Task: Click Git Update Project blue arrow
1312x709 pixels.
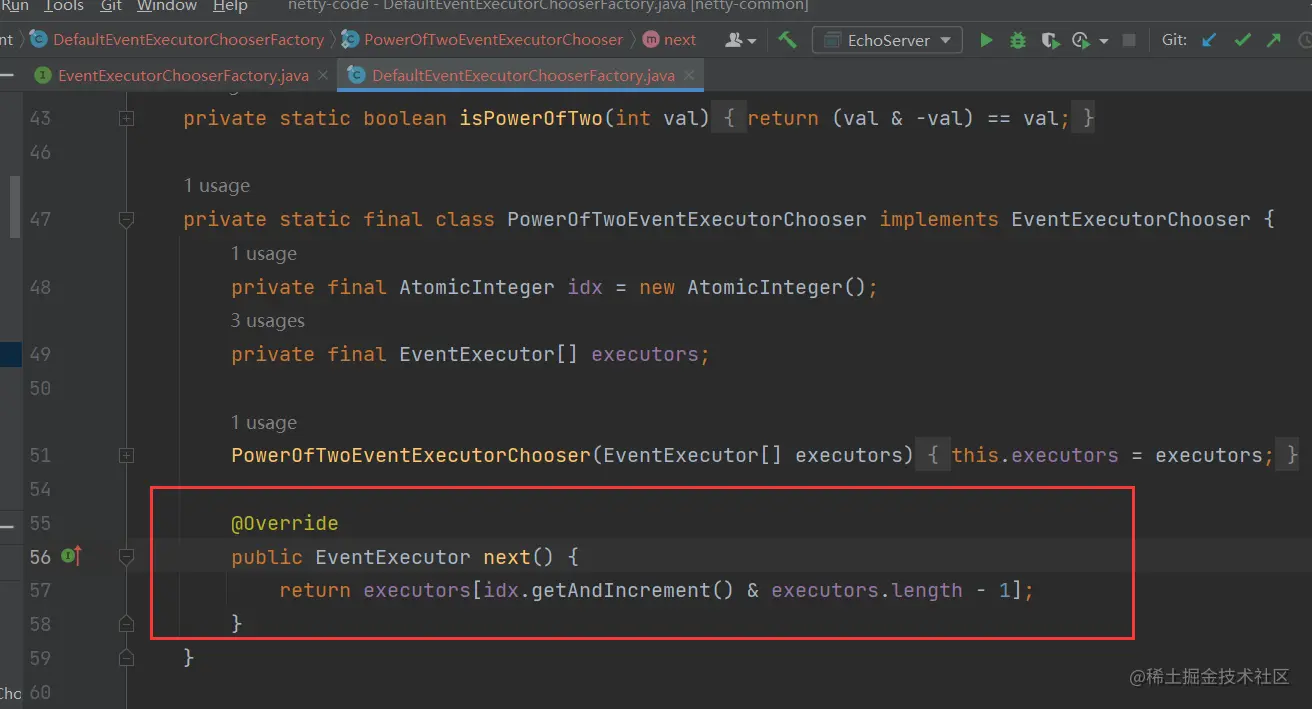Action: pyautogui.click(x=1210, y=40)
